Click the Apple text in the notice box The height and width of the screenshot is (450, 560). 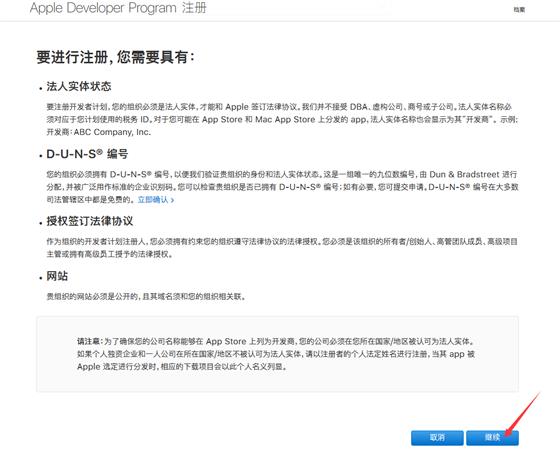pos(89,367)
